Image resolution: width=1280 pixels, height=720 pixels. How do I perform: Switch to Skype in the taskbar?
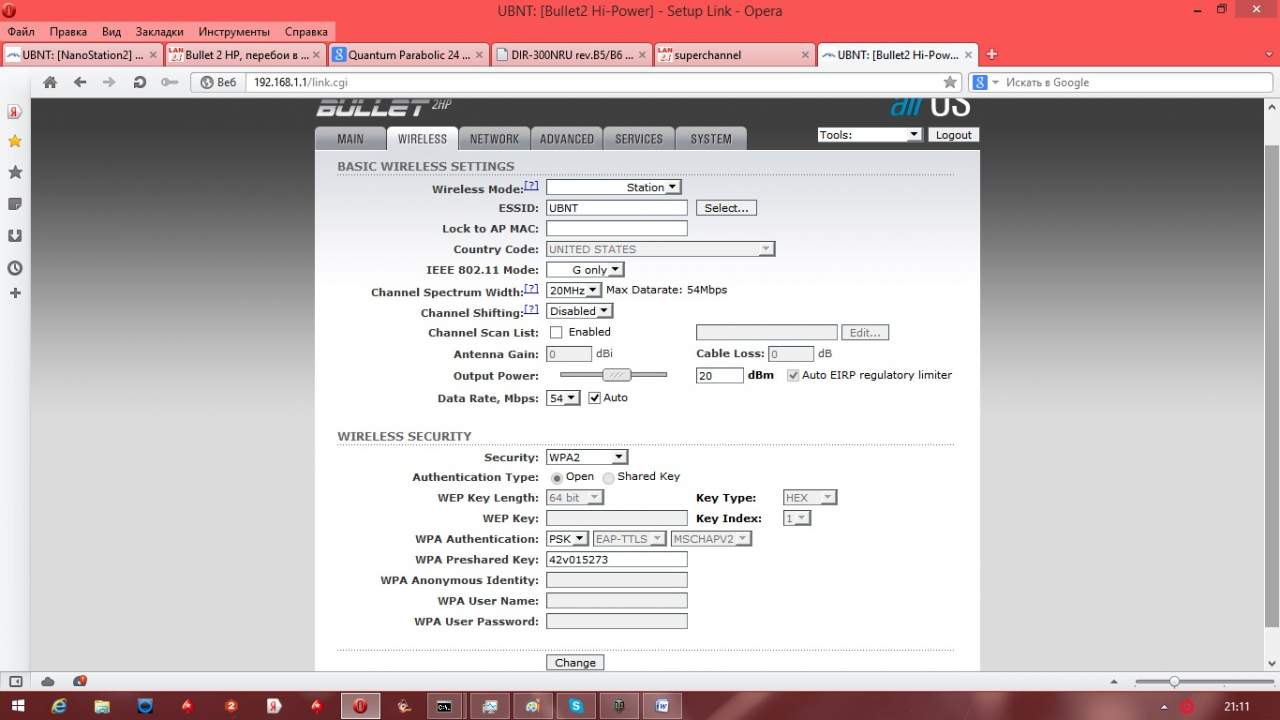(576, 706)
